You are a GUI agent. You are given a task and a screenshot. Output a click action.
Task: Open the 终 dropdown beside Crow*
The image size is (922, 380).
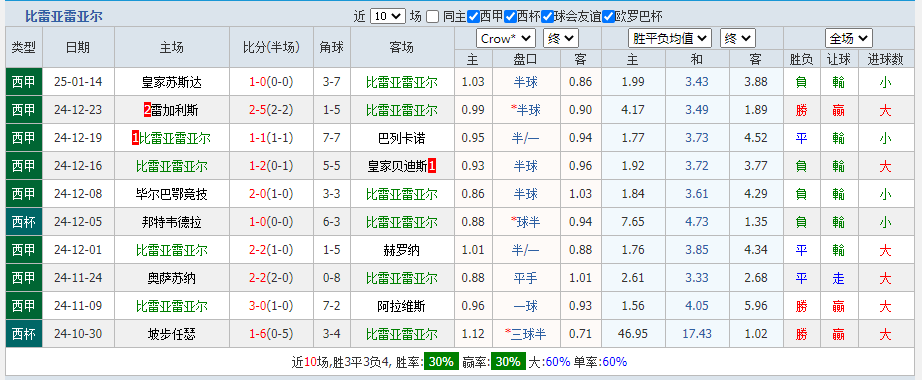[x=561, y=39]
